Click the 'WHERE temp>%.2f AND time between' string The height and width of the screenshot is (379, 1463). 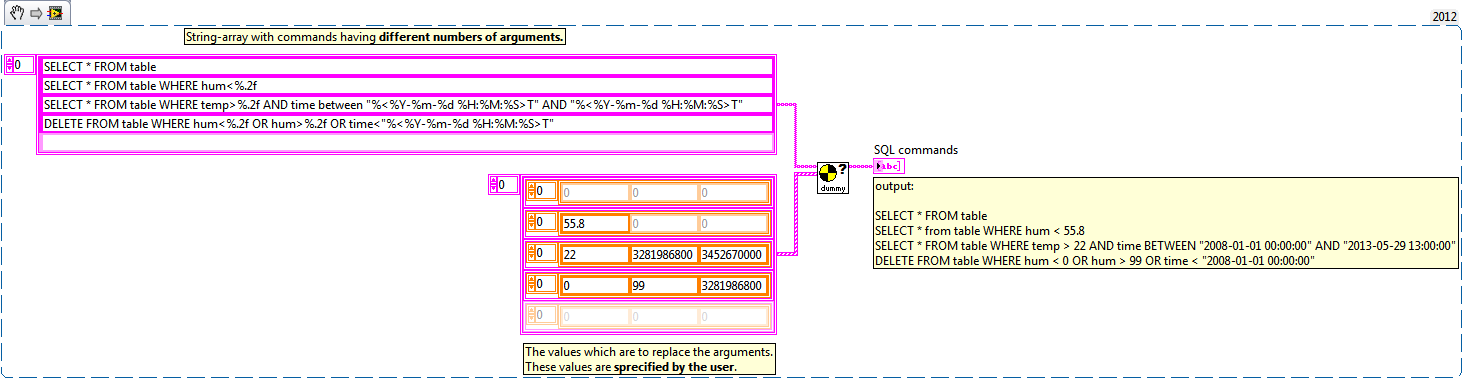coord(407,105)
